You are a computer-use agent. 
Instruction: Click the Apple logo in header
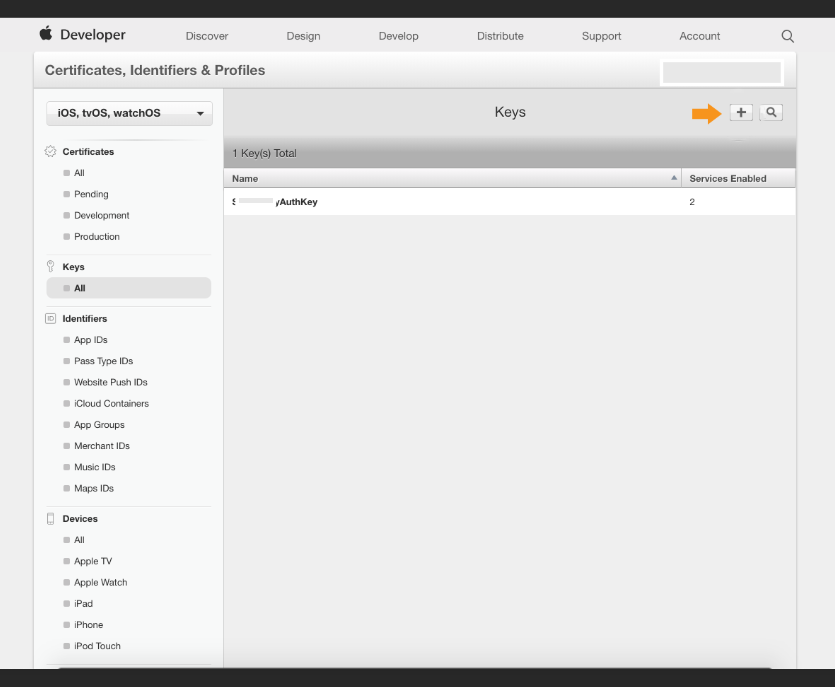point(46,35)
